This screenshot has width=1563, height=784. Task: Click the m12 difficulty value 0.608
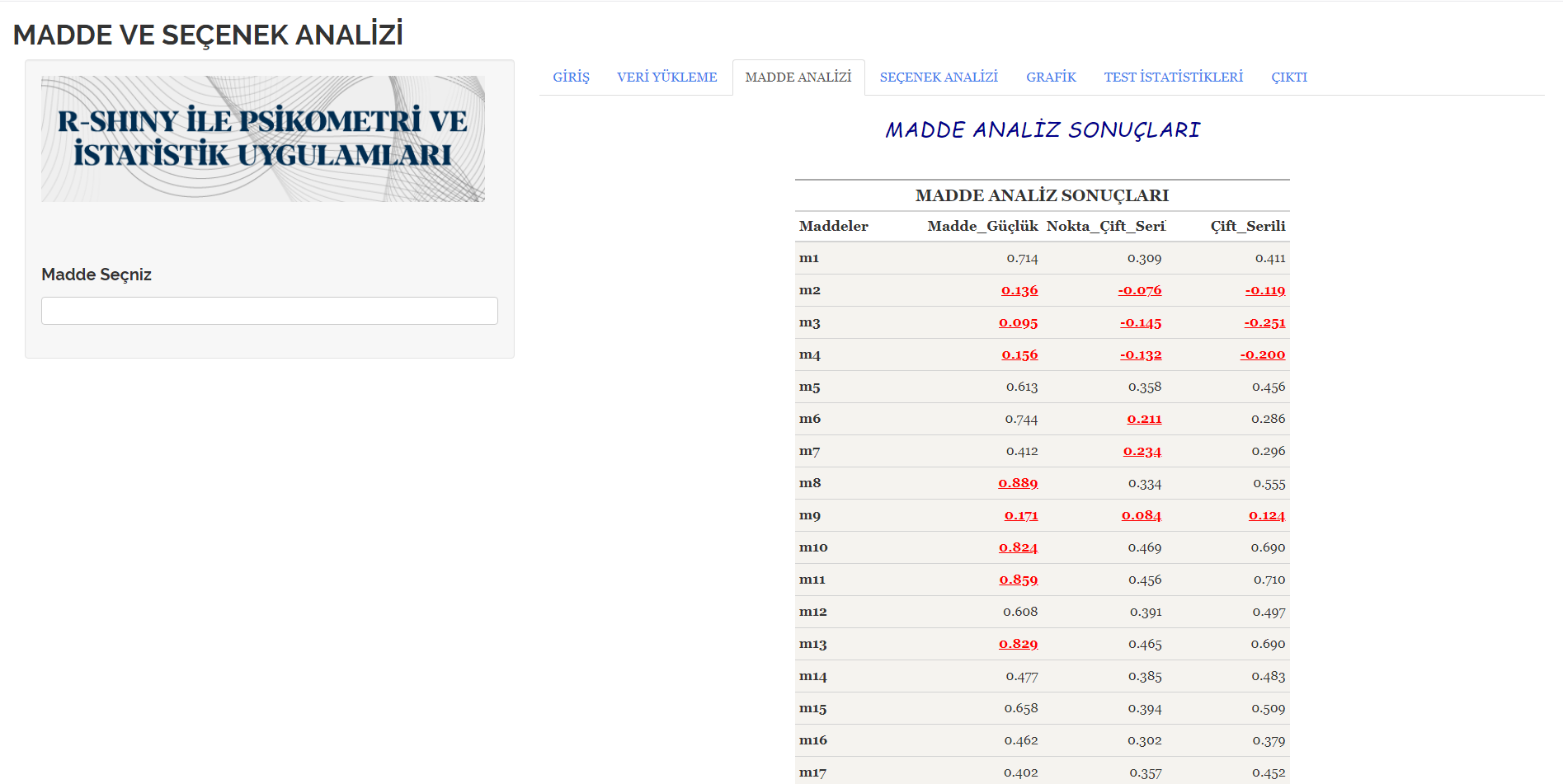click(x=1020, y=612)
